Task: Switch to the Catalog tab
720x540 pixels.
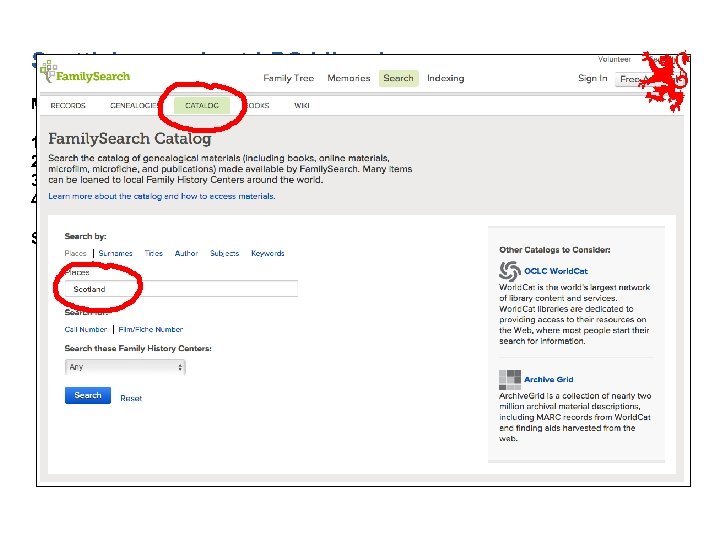Action: tap(202, 106)
